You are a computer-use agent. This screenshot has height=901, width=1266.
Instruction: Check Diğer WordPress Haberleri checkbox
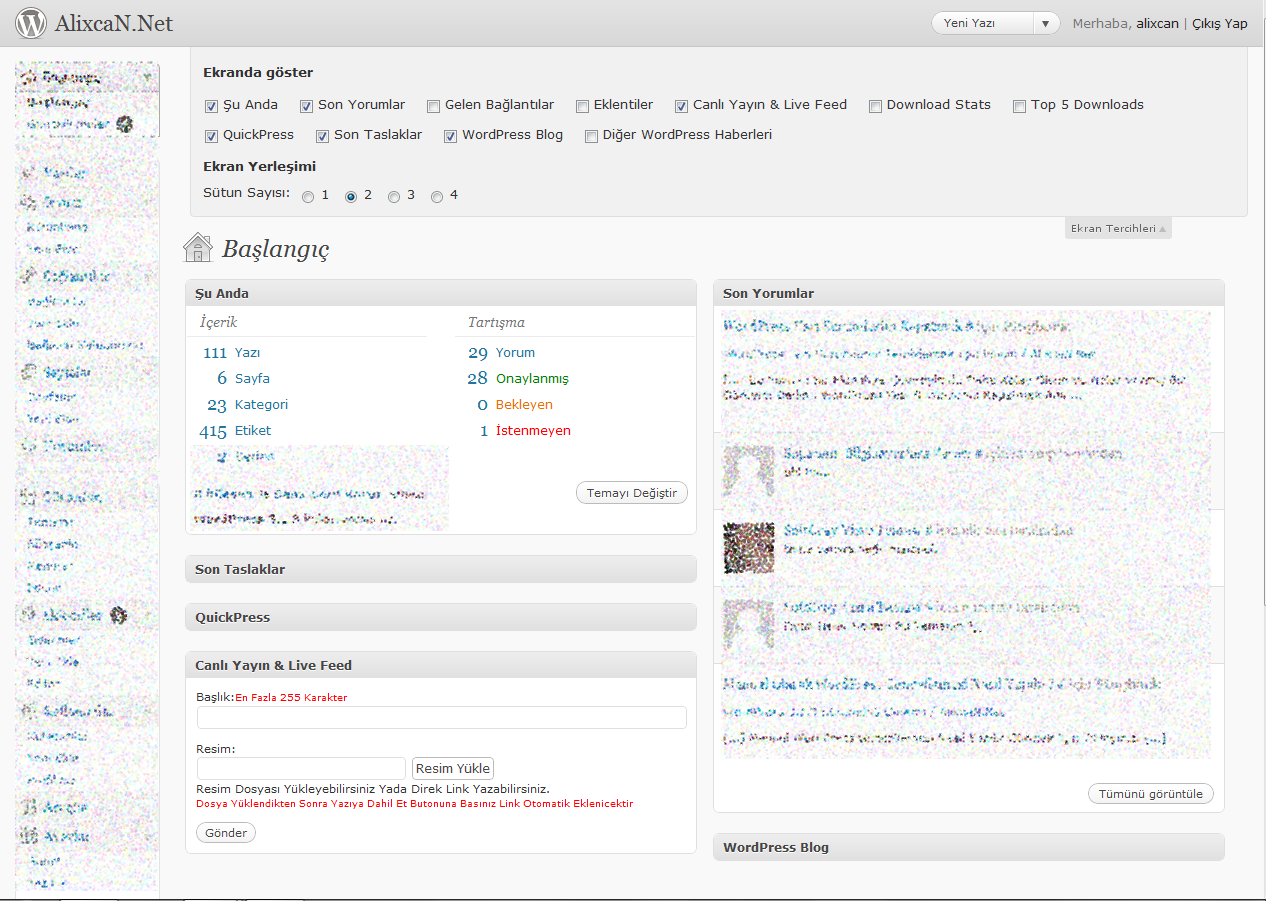pyautogui.click(x=591, y=136)
